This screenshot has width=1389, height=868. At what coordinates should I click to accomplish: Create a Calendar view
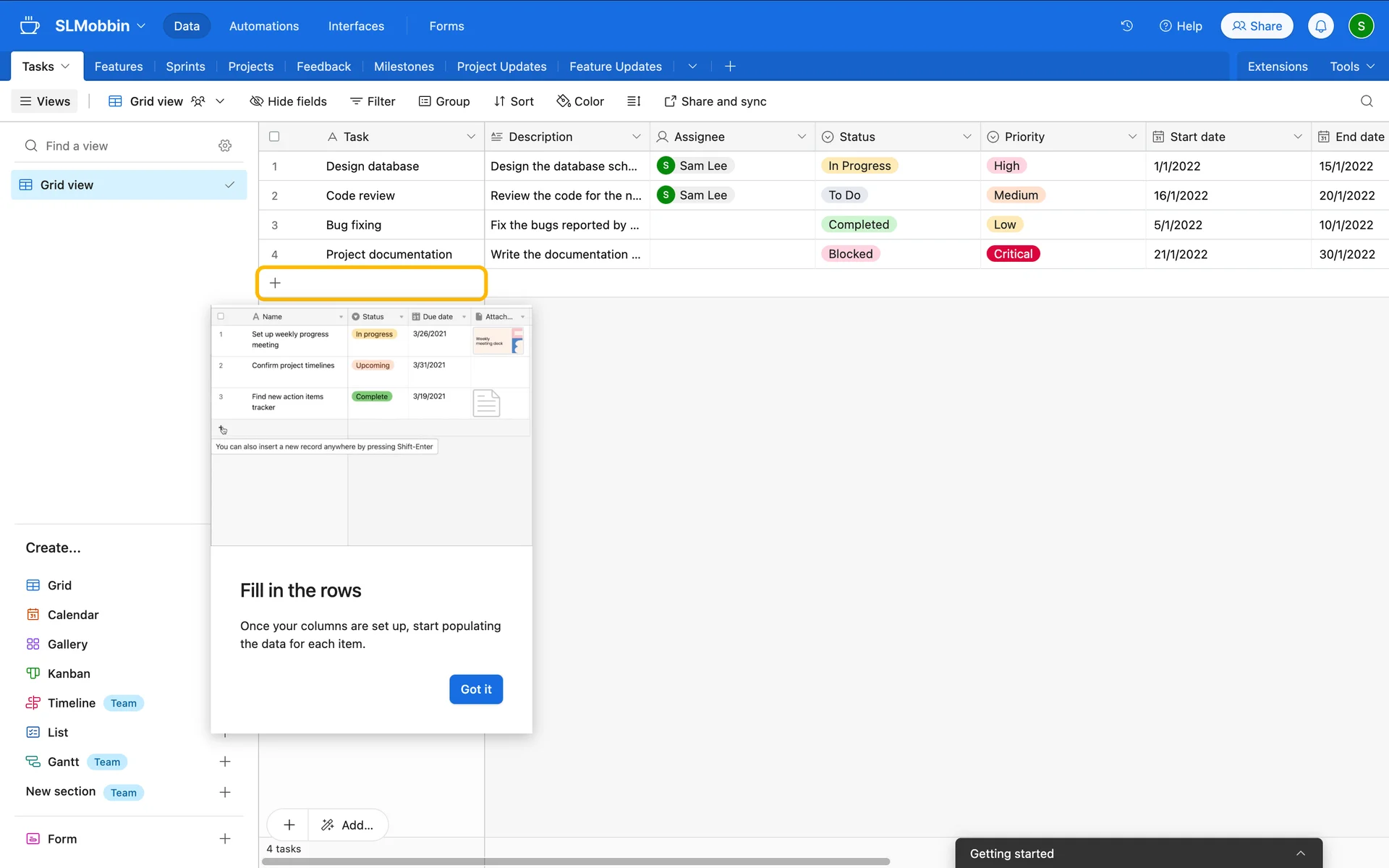pos(72,615)
